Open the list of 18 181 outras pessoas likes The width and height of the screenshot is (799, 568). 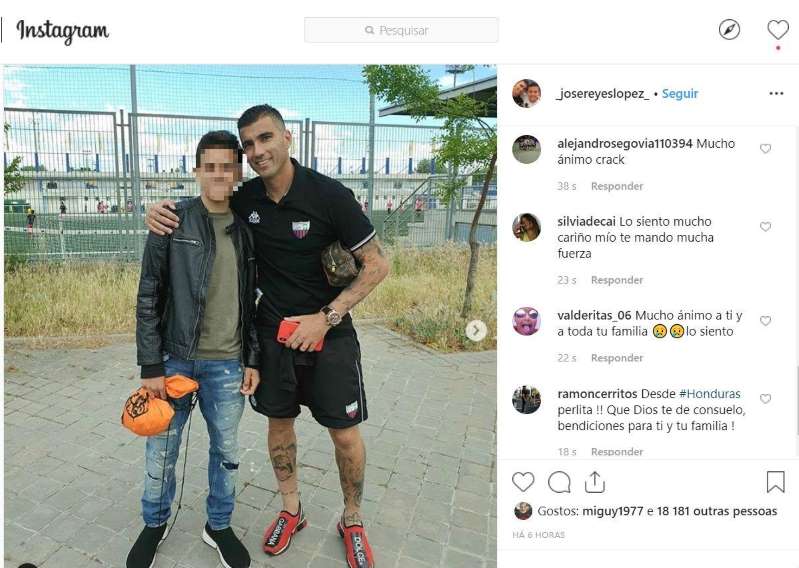716,511
